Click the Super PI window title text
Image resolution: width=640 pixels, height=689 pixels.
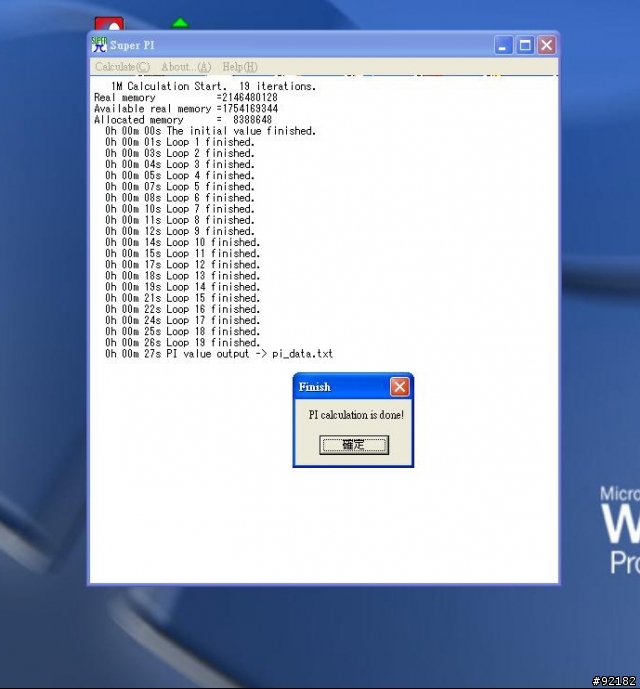point(132,45)
